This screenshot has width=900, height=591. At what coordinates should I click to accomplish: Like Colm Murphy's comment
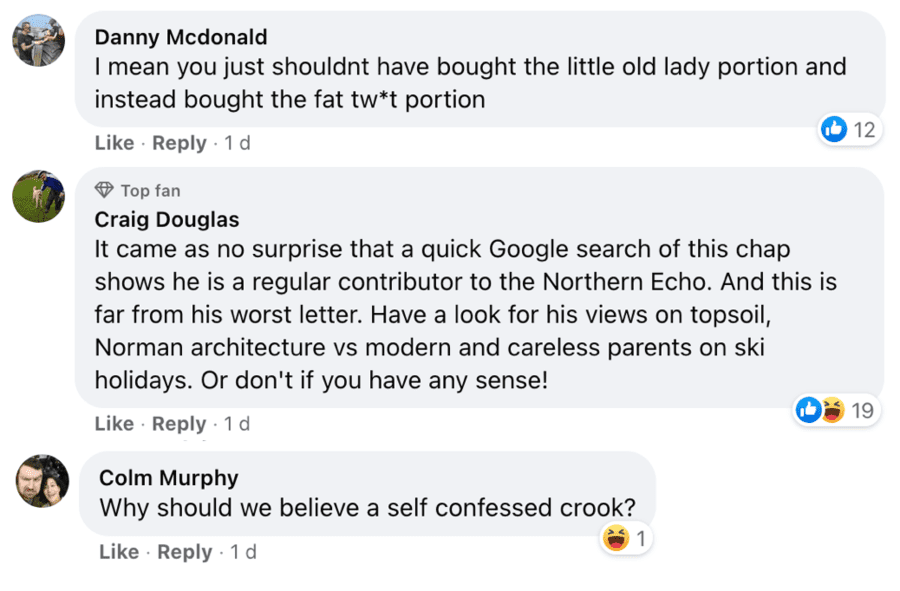tap(119, 552)
